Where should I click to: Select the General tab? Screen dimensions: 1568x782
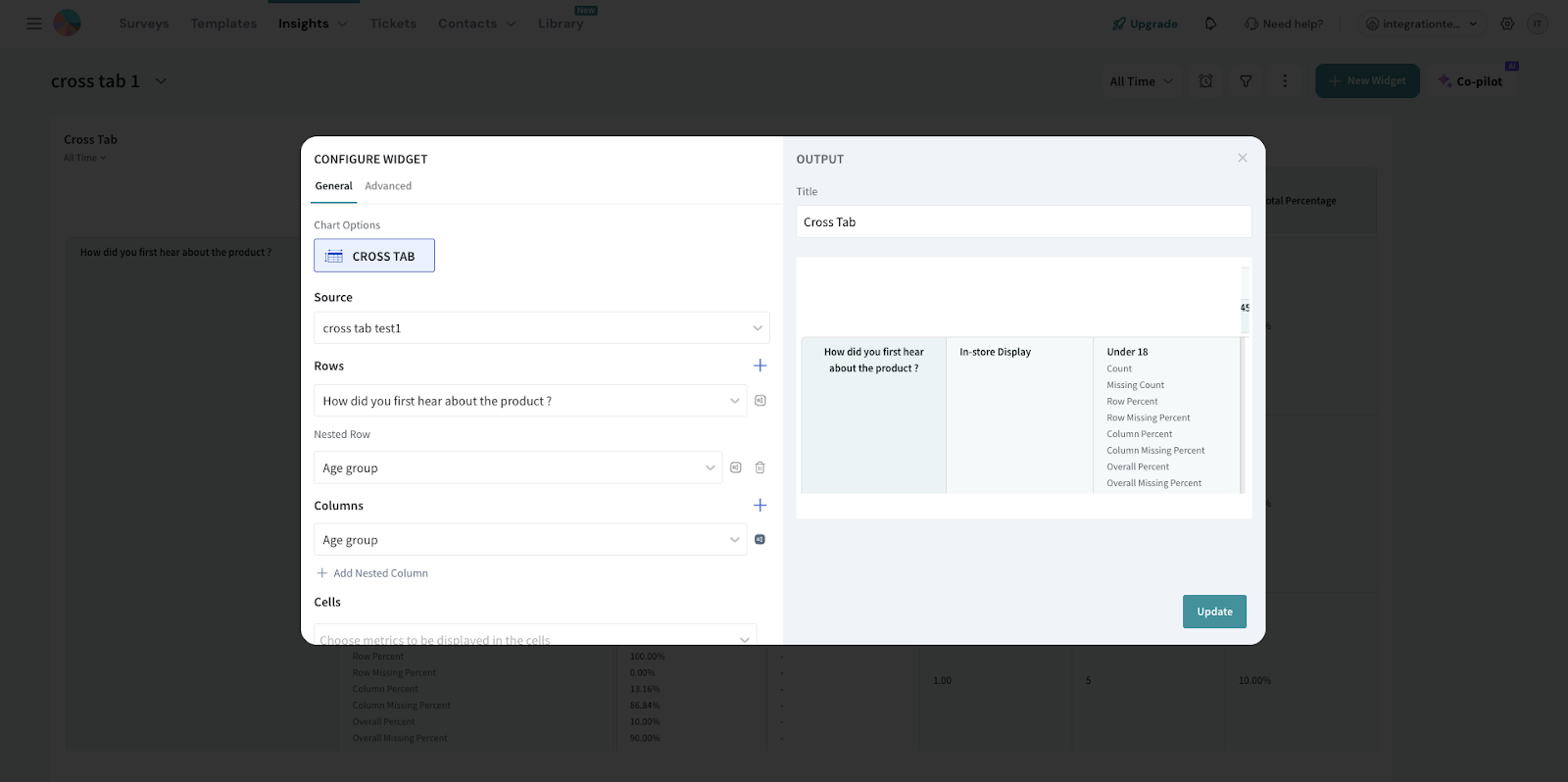tap(333, 186)
